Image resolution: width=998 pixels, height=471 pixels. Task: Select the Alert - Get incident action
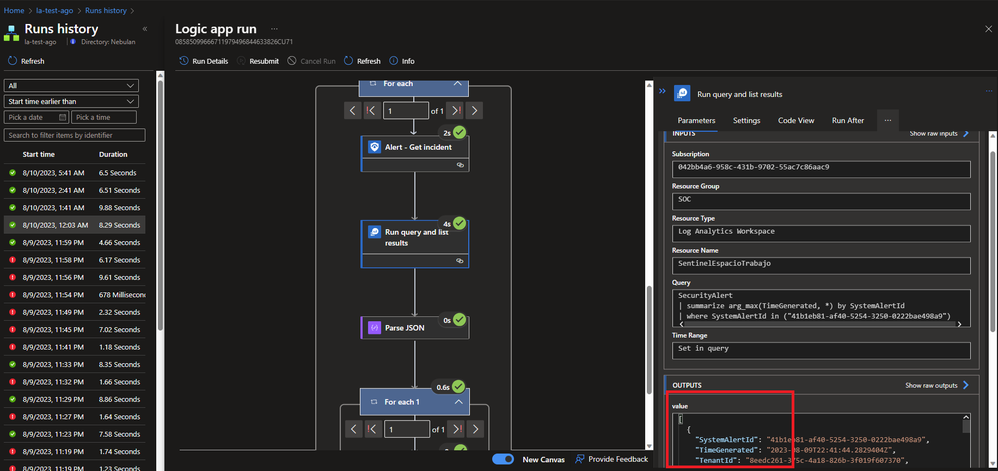point(414,153)
